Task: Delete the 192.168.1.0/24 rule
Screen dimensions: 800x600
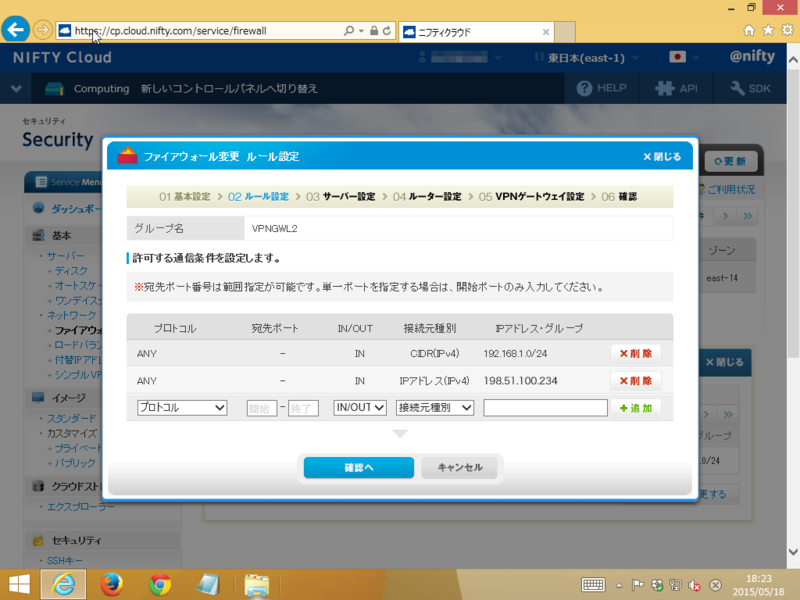Action: pos(636,354)
